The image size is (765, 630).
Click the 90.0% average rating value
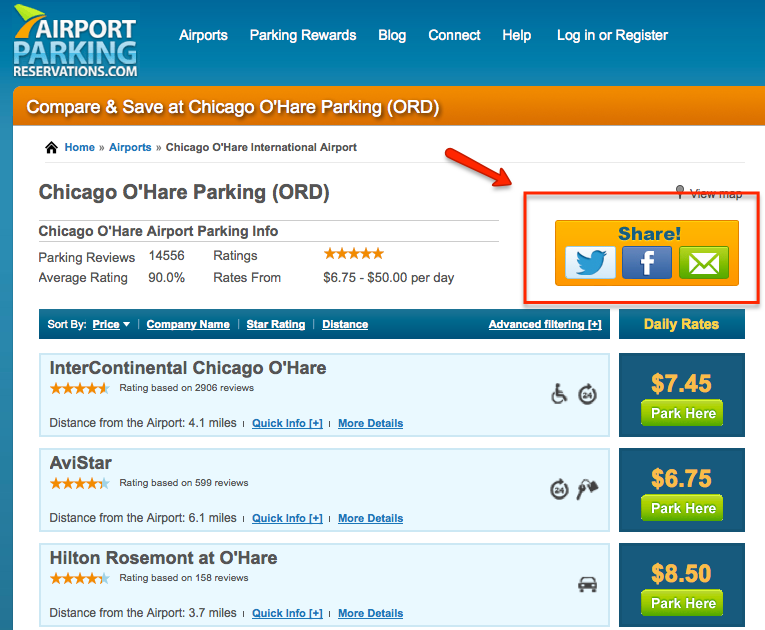click(x=166, y=278)
